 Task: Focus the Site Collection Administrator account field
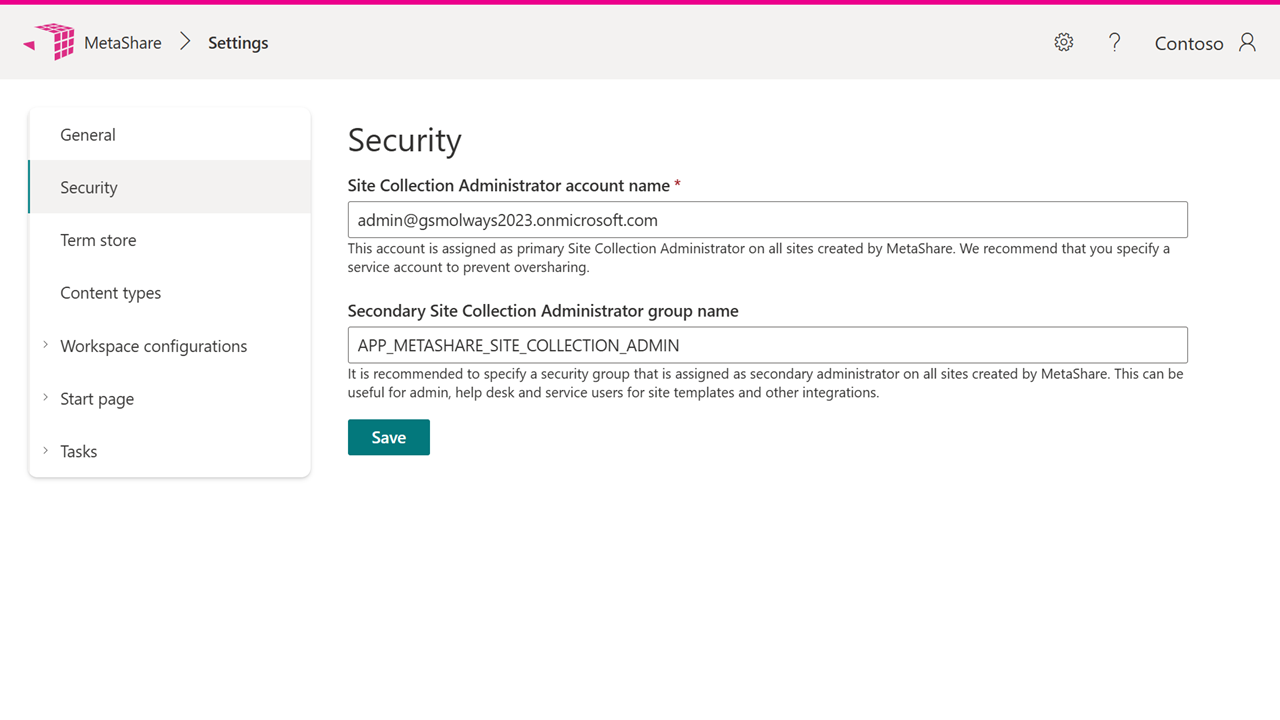767,220
